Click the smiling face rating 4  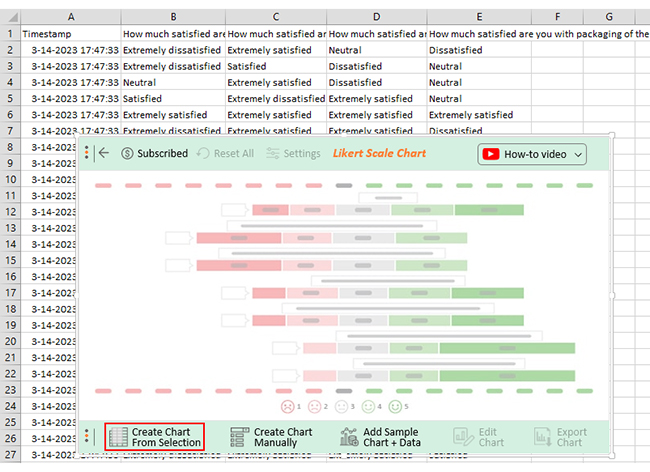tap(368, 407)
